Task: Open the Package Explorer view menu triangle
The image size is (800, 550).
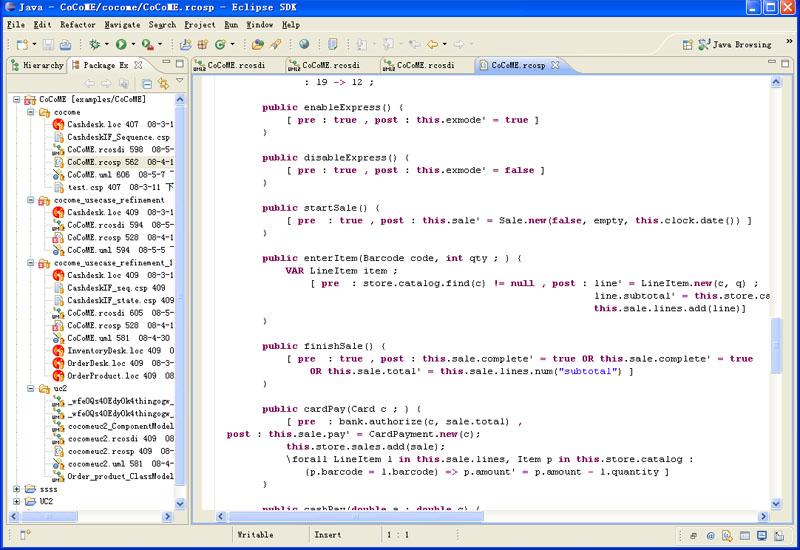Action: pos(180,81)
